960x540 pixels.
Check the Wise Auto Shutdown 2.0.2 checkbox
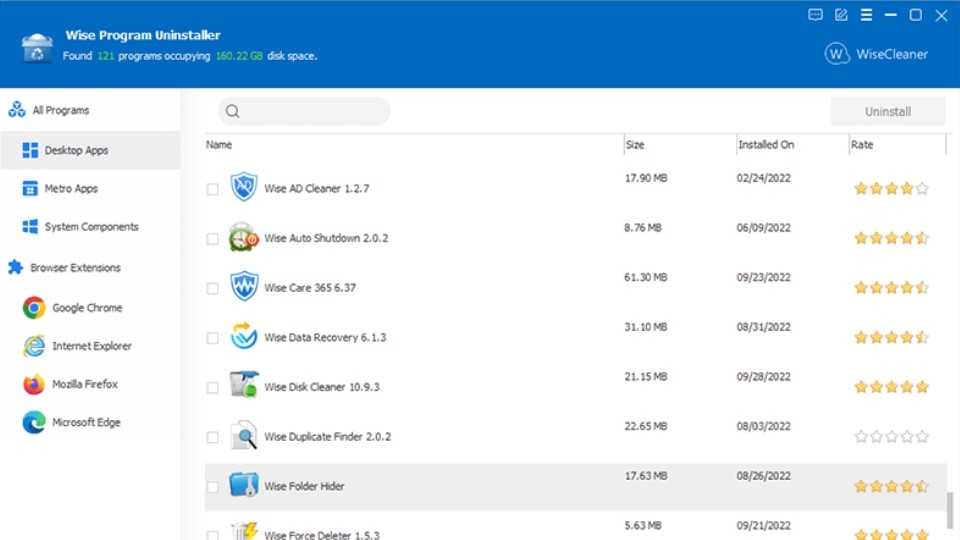click(x=212, y=239)
